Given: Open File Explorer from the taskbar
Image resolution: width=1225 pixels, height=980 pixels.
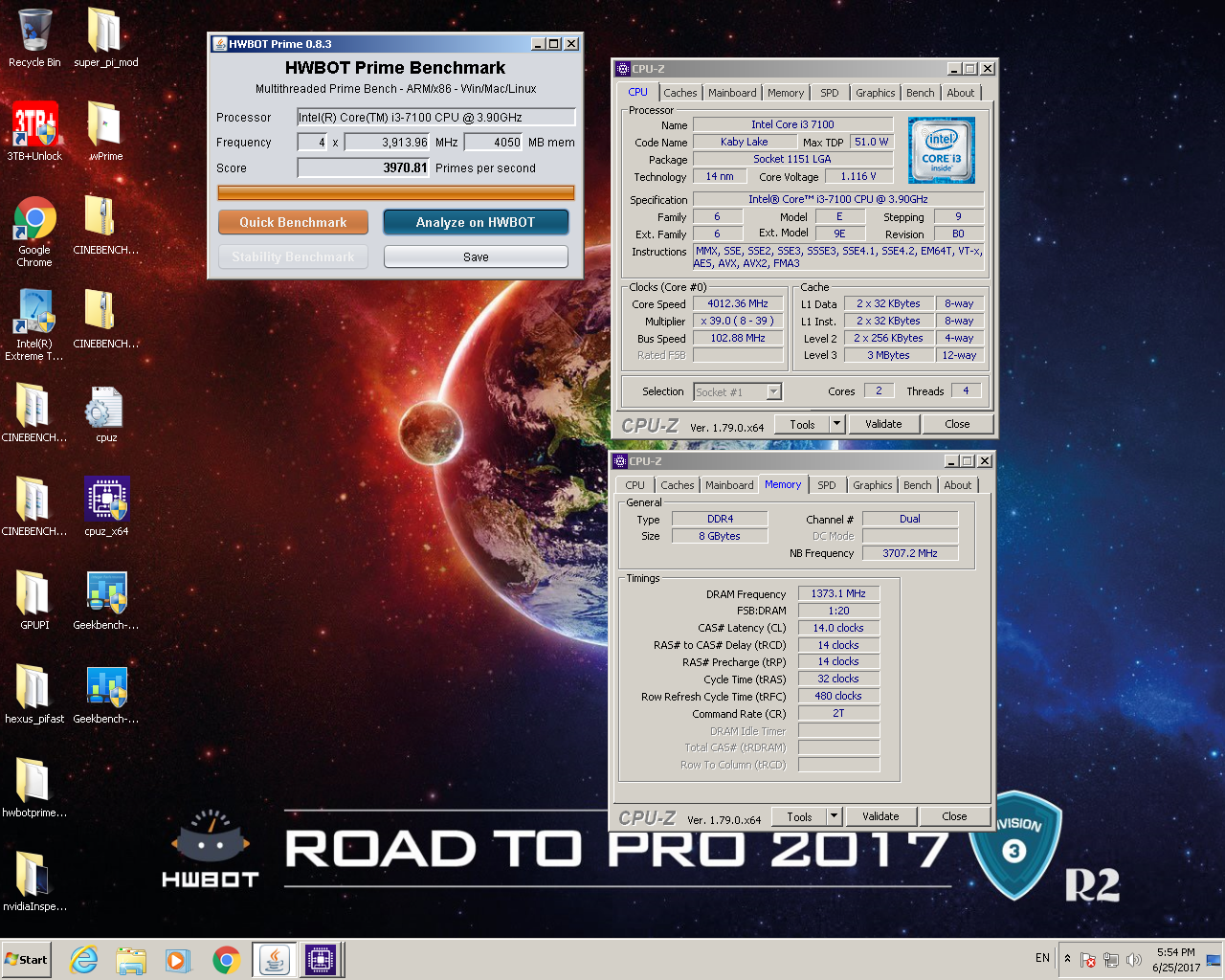Looking at the screenshot, I should coord(131,960).
